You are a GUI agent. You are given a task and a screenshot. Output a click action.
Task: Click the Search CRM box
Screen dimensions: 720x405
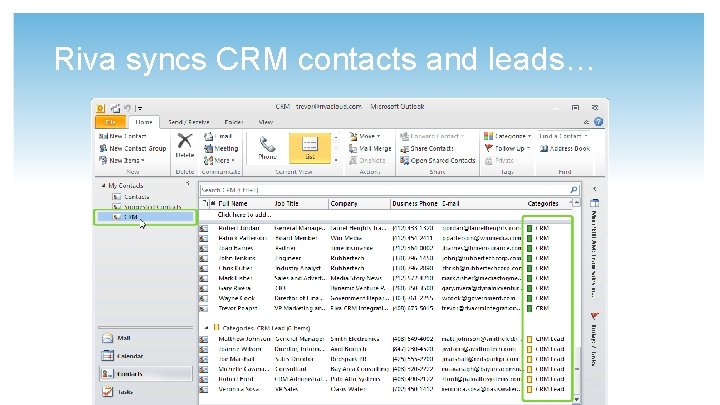pos(385,190)
